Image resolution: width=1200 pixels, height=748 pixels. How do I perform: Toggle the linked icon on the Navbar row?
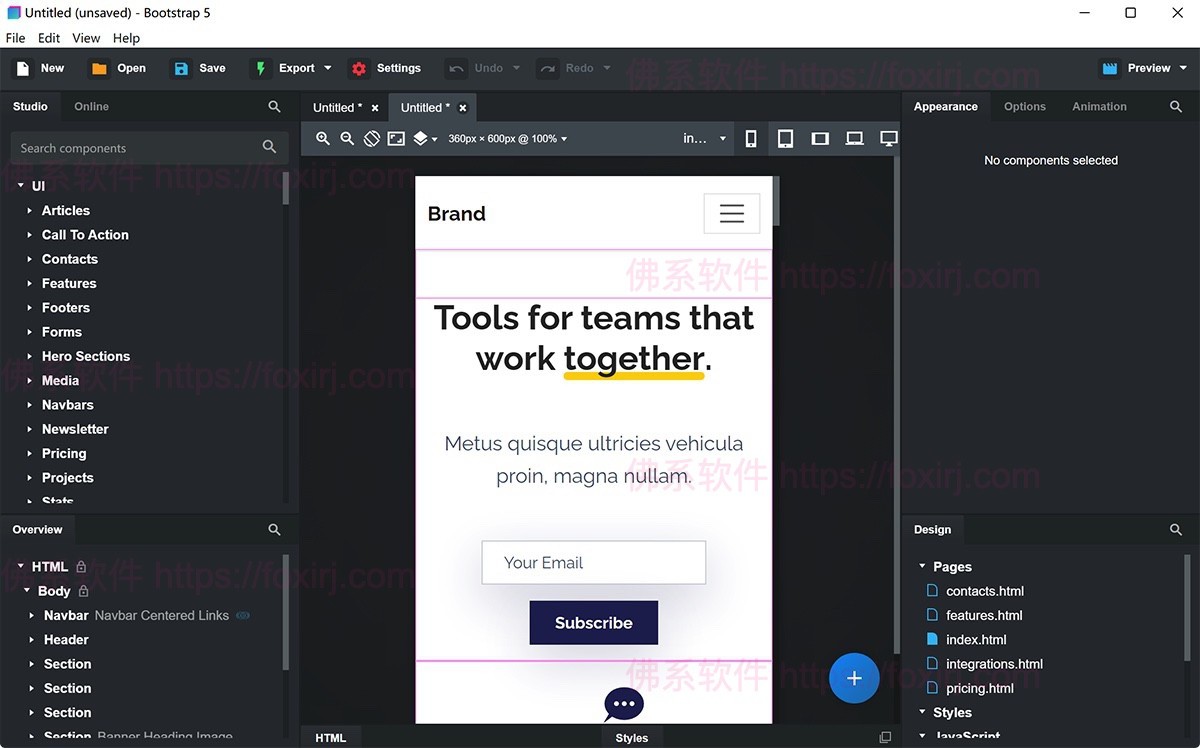[242, 616]
